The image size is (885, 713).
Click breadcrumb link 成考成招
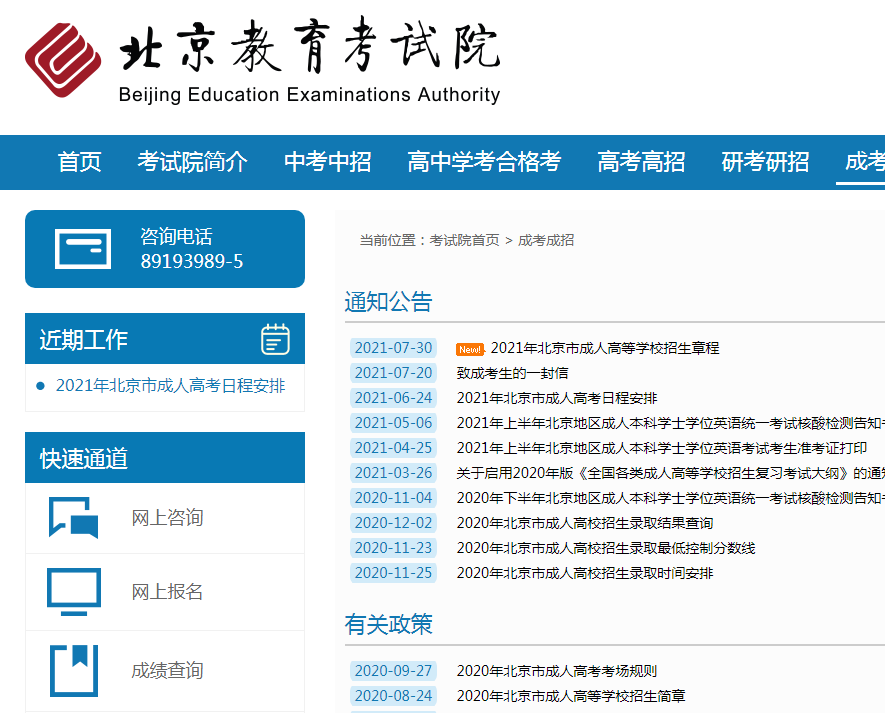[546, 240]
